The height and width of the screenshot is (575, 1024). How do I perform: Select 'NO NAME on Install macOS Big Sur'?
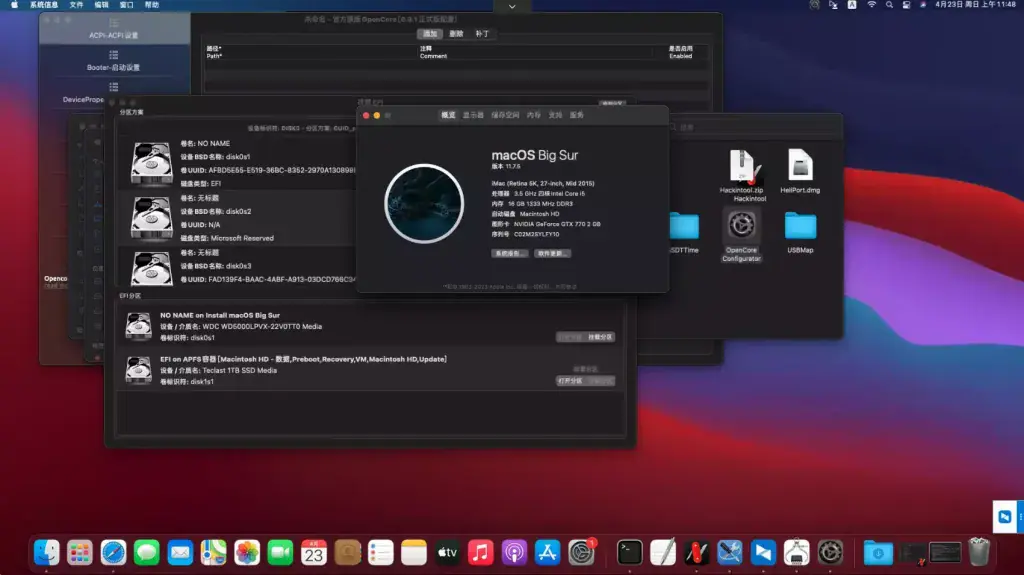(370, 326)
